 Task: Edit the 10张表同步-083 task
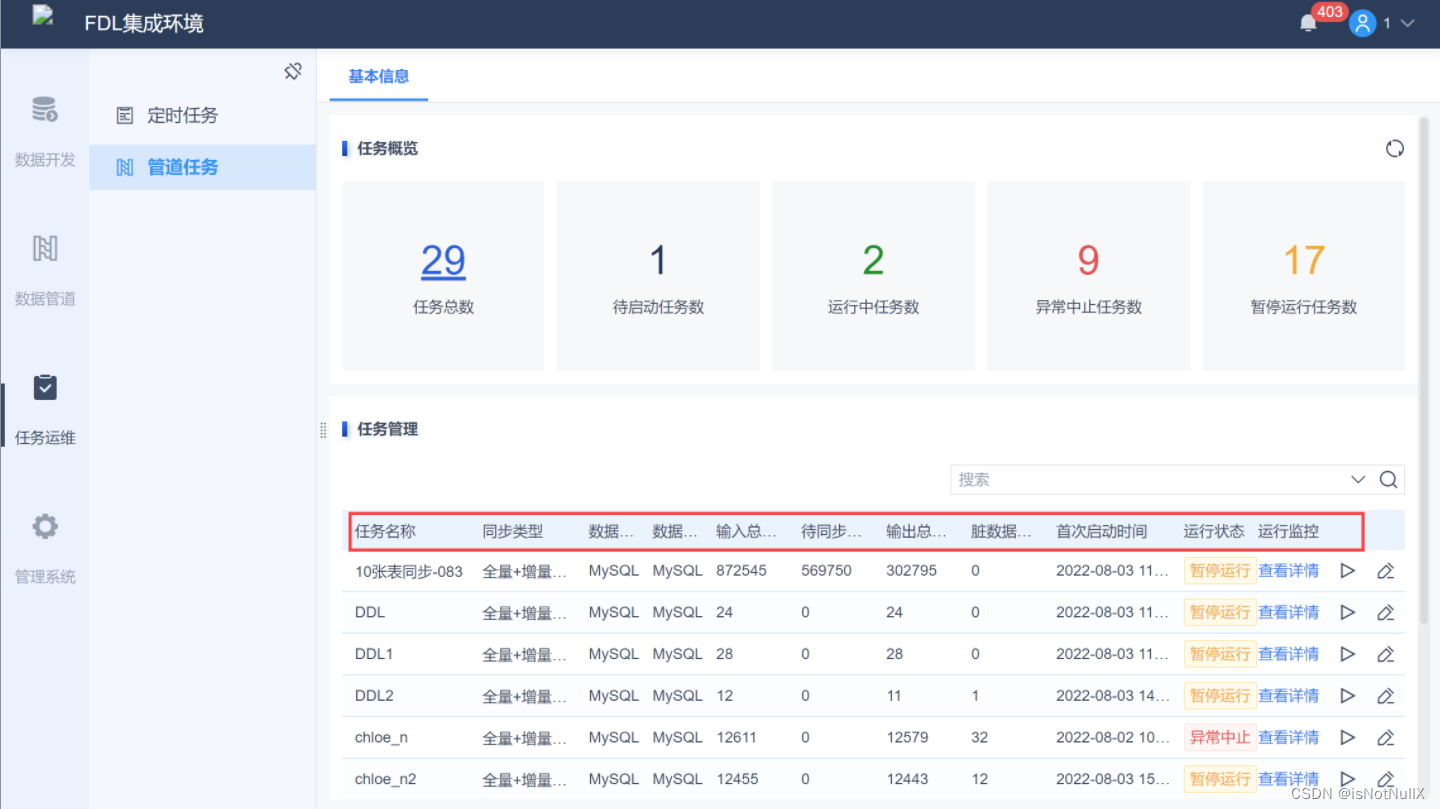[1385, 571]
